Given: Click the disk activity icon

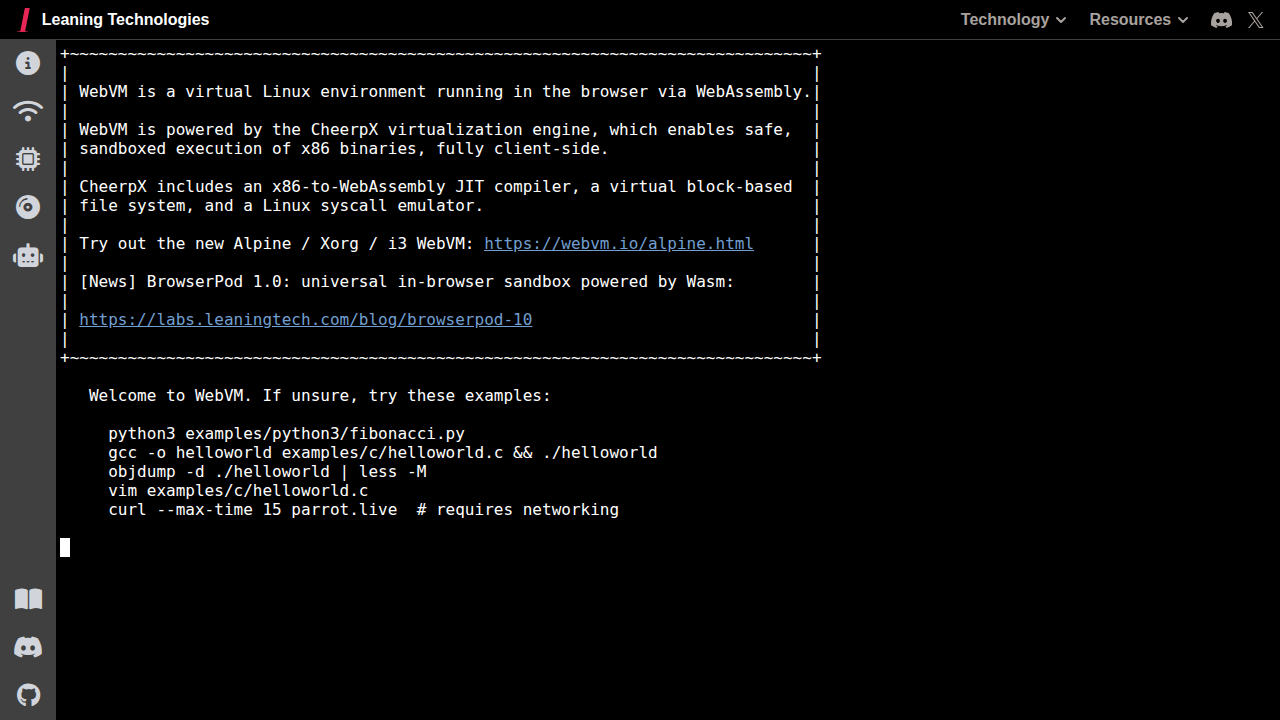Looking at the screenshot, I should (x=27, y=207).
